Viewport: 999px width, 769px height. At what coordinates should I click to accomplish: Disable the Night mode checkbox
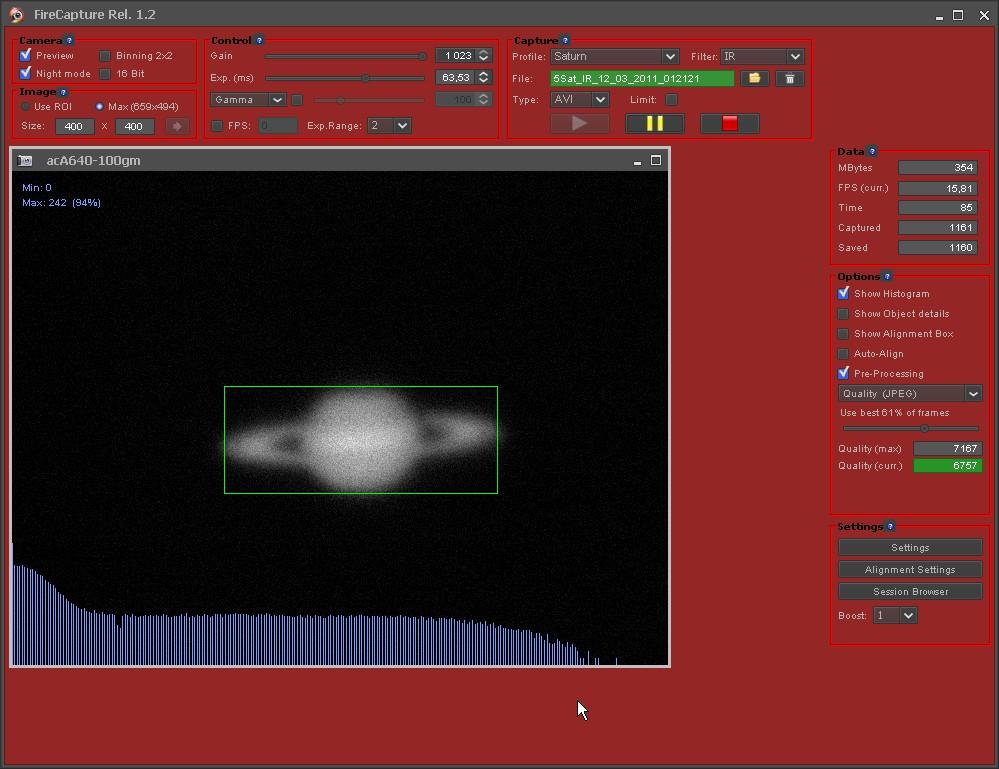tap(25, 73)
